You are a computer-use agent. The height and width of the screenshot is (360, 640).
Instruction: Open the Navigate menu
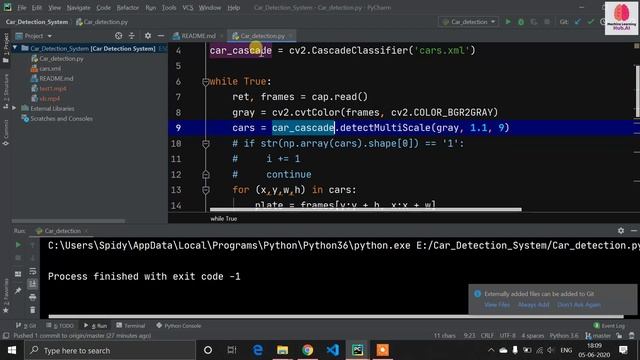click(x=78, y=7)
